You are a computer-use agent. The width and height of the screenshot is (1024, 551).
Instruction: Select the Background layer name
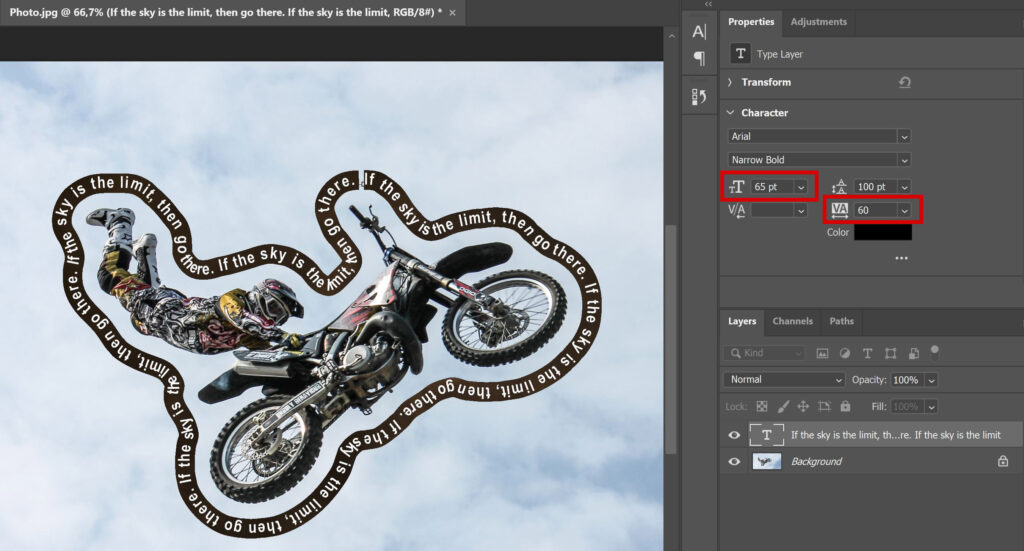(816, 462)
